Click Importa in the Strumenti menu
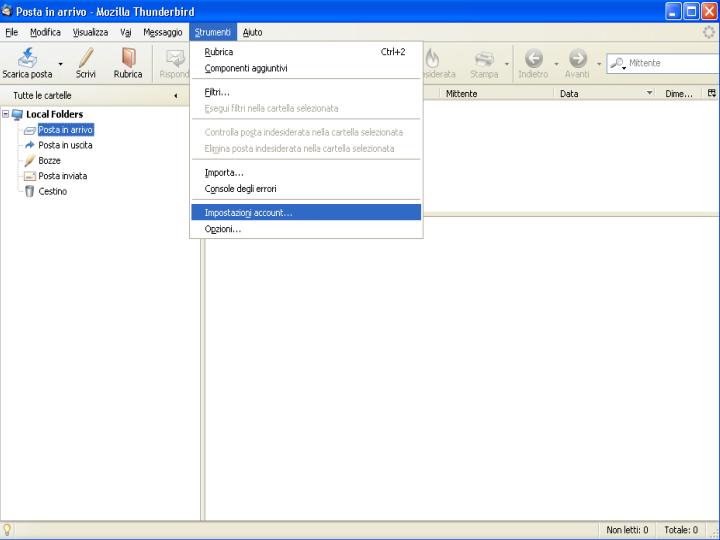The height and width of the screenshot is (540, 720). [224, 172]
